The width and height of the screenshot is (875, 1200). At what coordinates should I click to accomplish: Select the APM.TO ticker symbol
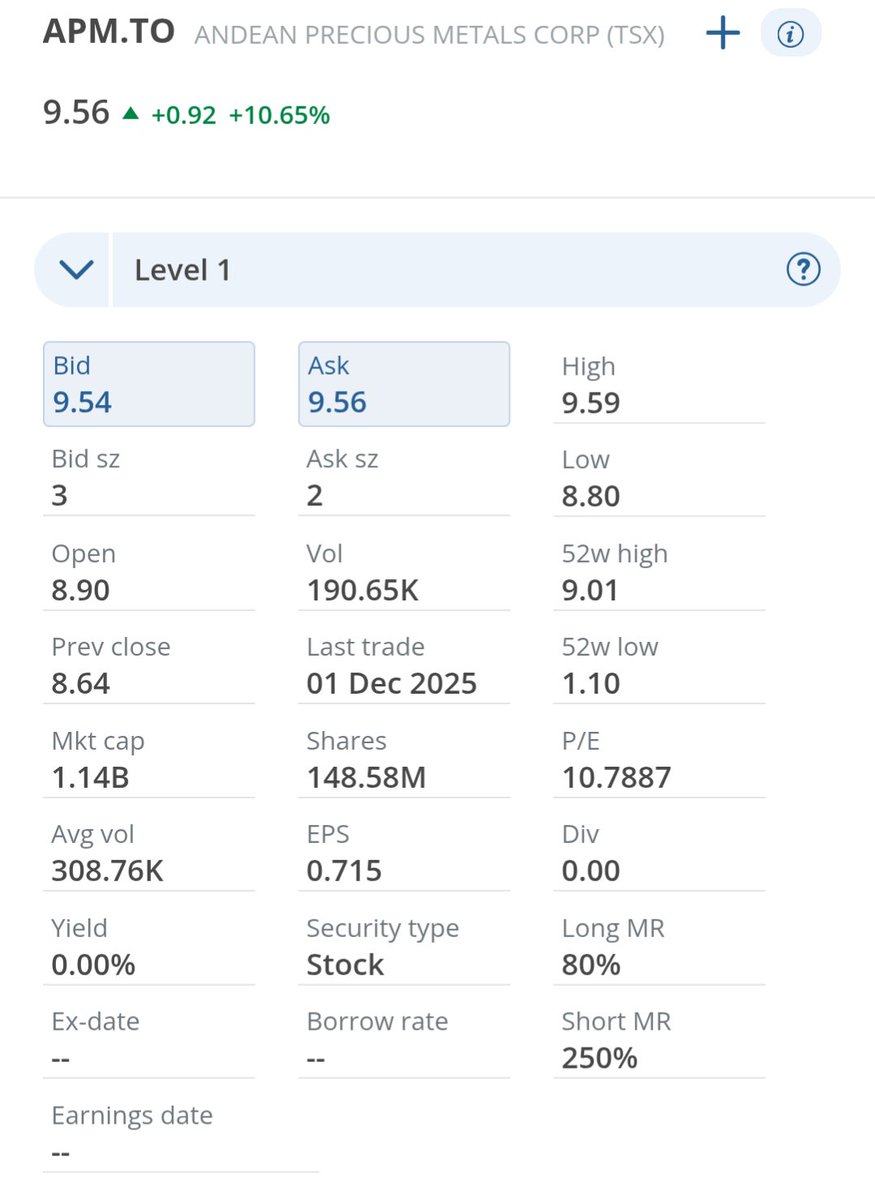108,31
